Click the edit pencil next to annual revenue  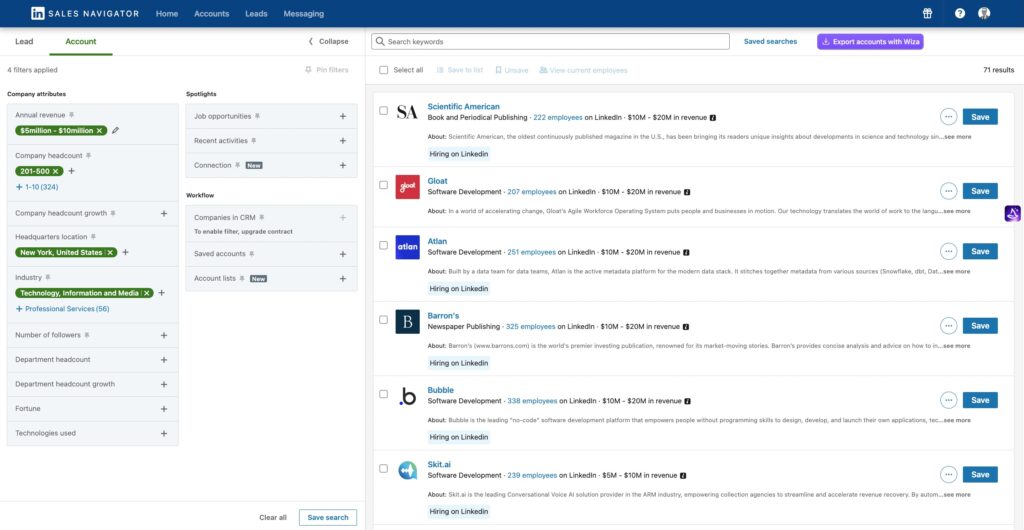(116, 131)
